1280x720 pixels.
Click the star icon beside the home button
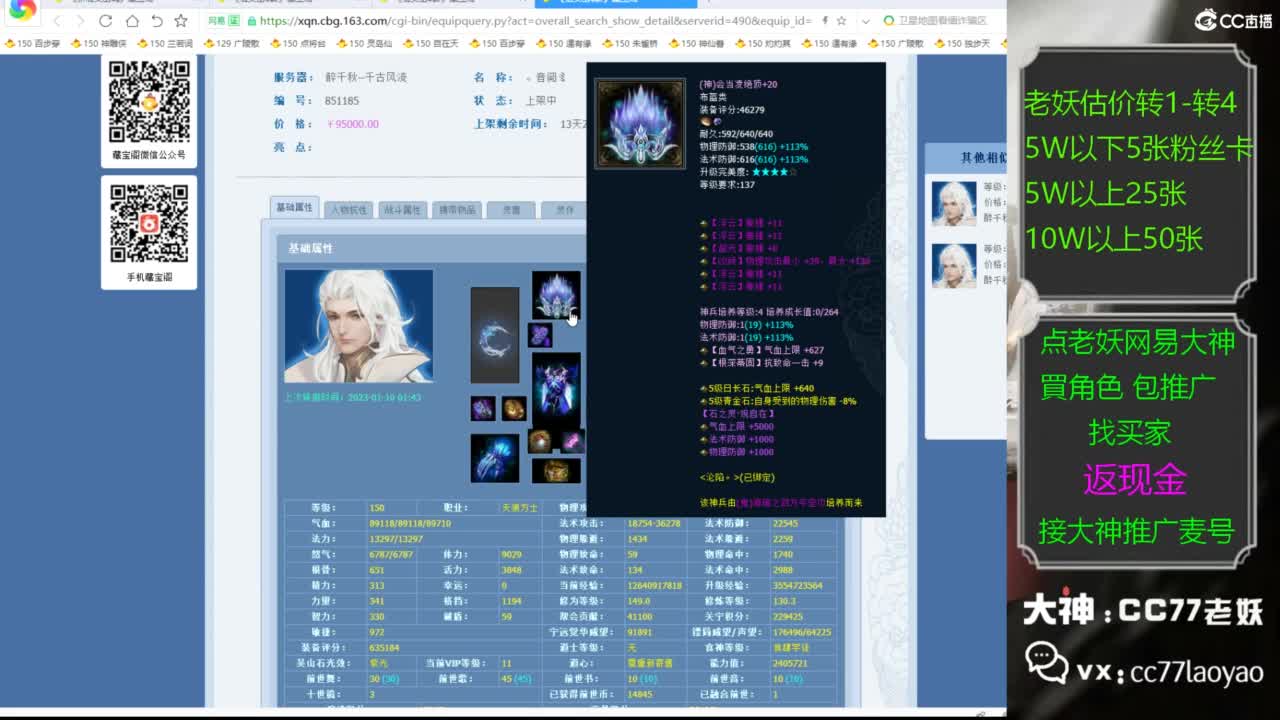click(x=181, y=21)
